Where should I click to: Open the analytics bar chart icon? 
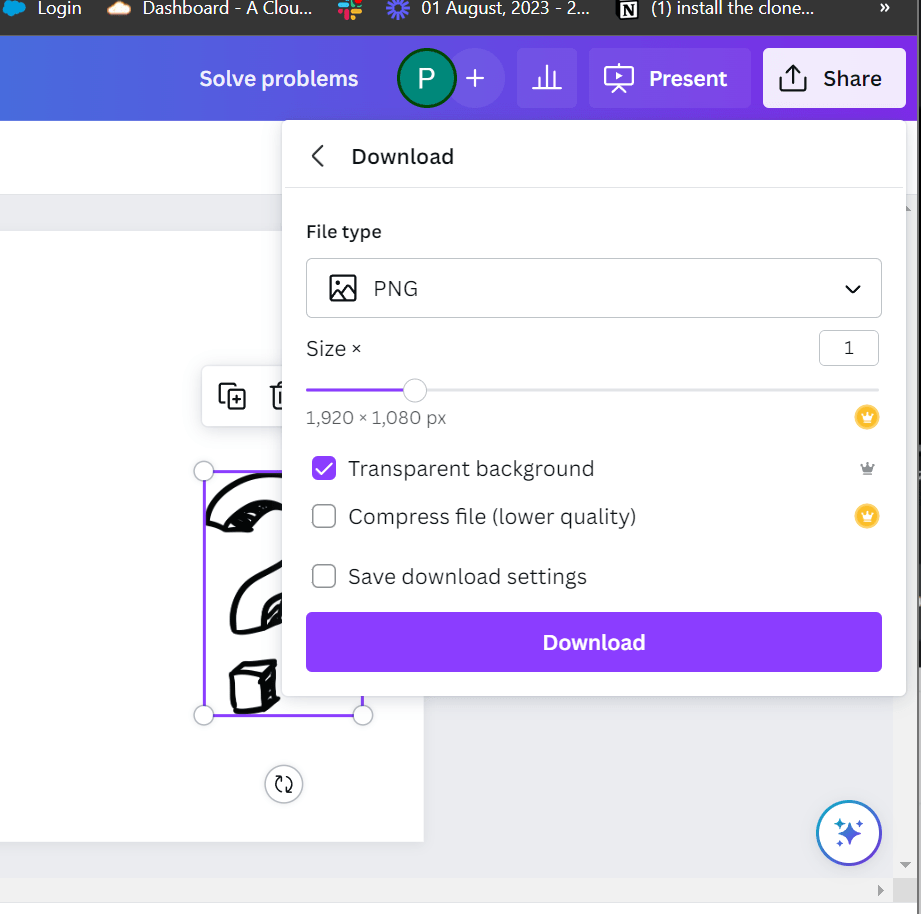pos(546,78)
